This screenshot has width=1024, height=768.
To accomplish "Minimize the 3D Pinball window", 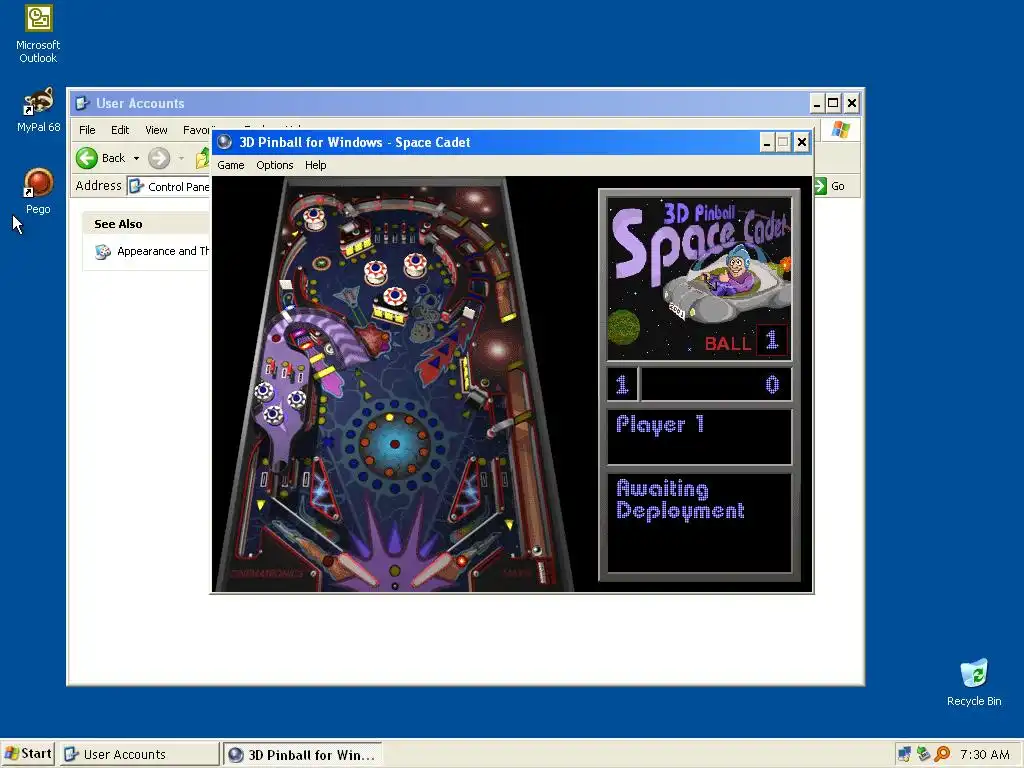I will 767,142.
